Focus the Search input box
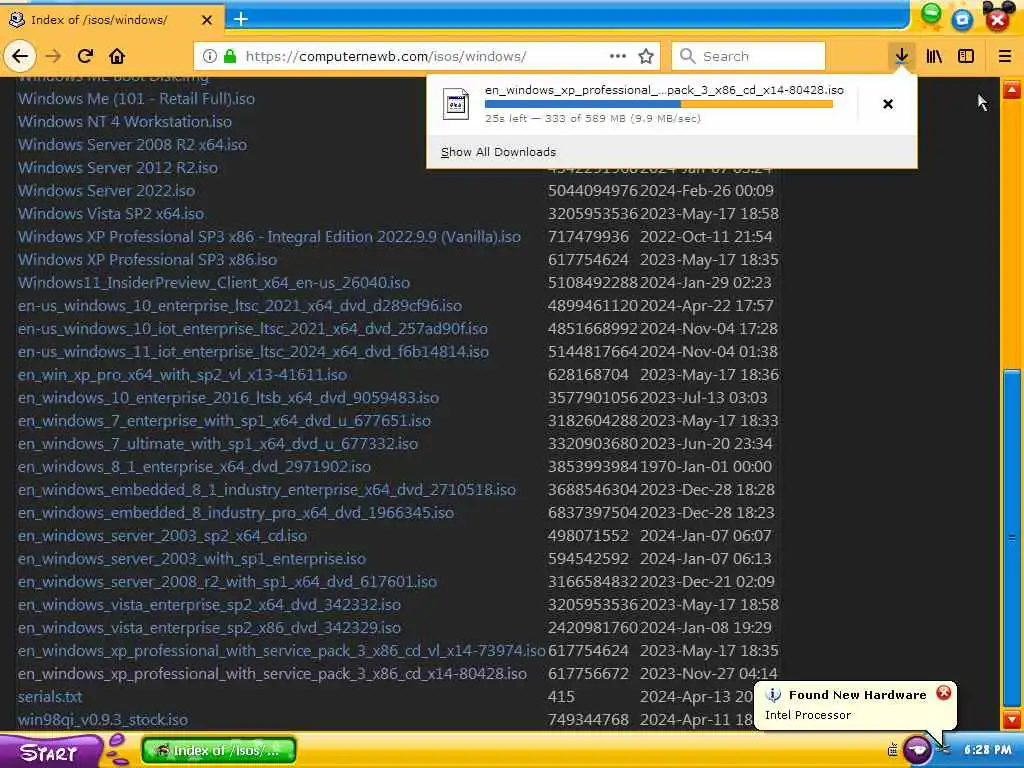1024x768 pixels. pos(748,56)
